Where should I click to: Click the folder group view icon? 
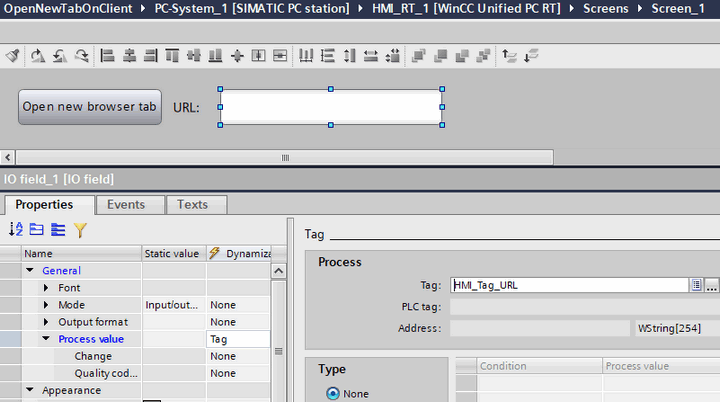click(37, 229)
